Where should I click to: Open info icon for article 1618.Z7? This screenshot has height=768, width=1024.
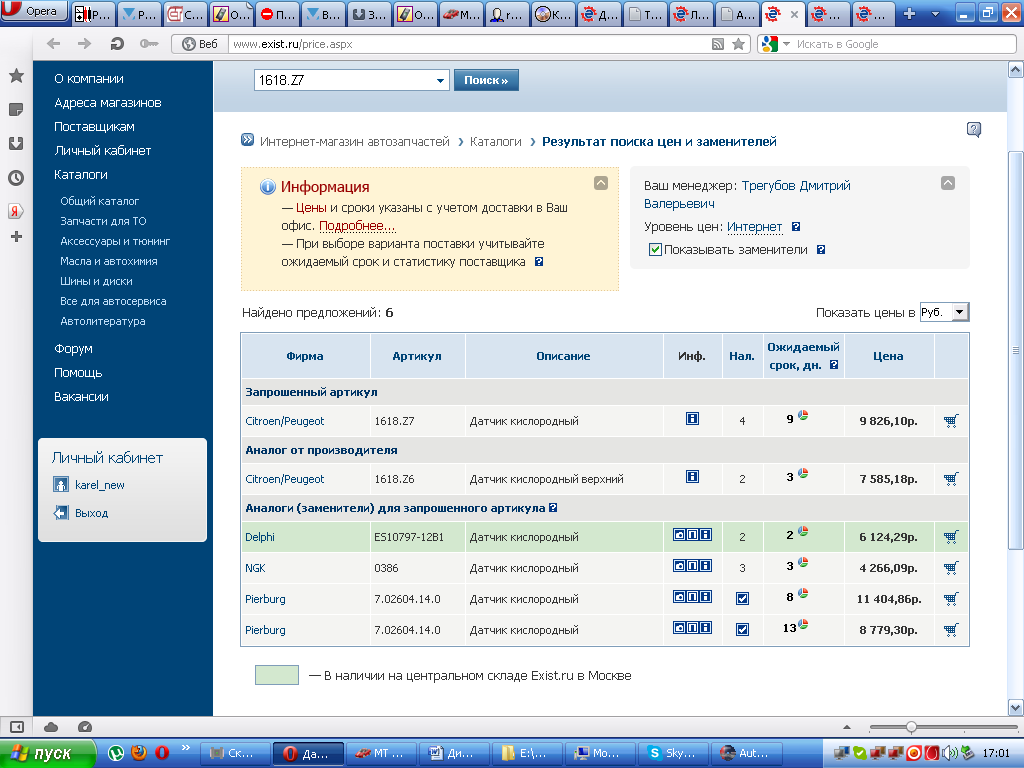pyautogui.click(x=692, y=419)
